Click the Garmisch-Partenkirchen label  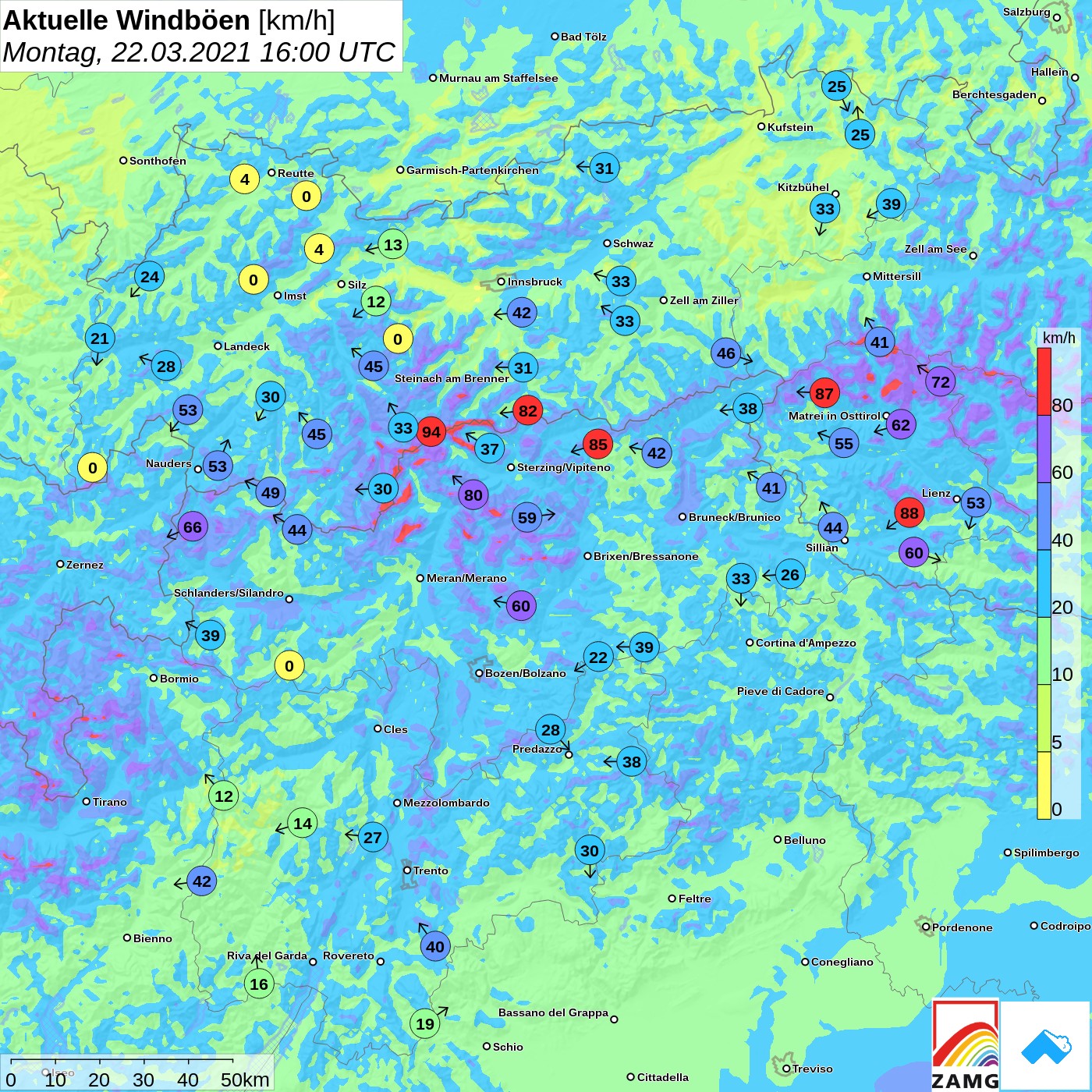[472, 170]
